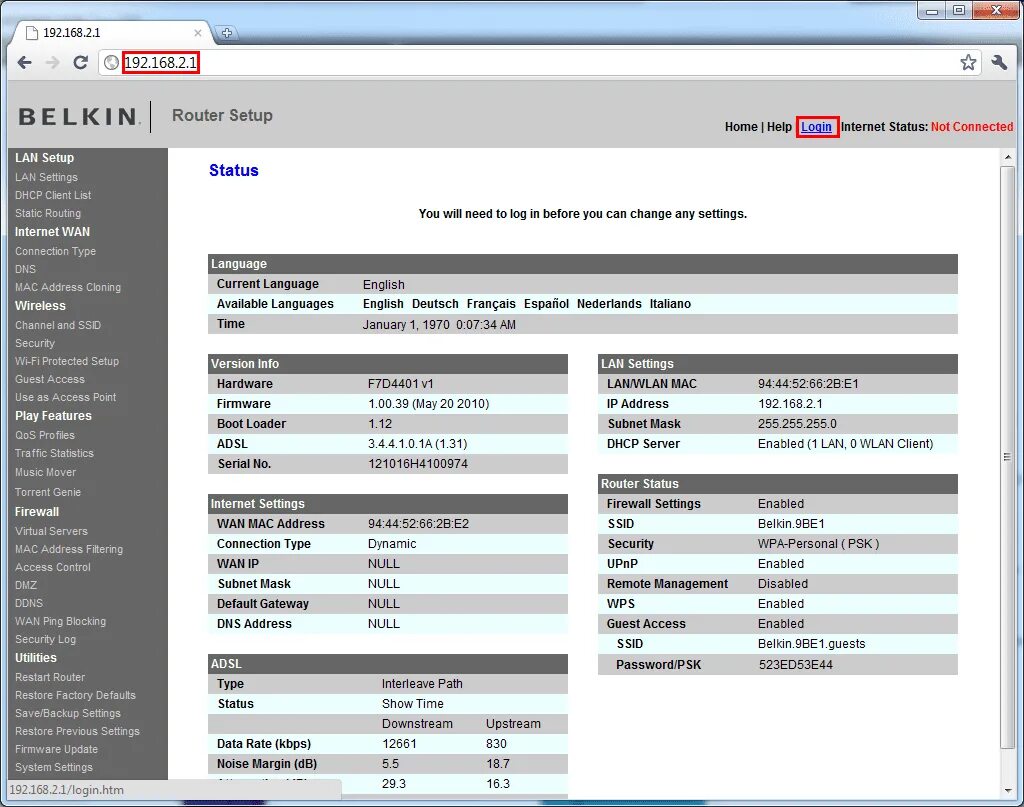1024x807 pixels.
Task: Click the Not Connected internet status text
Action: [972, 127]
